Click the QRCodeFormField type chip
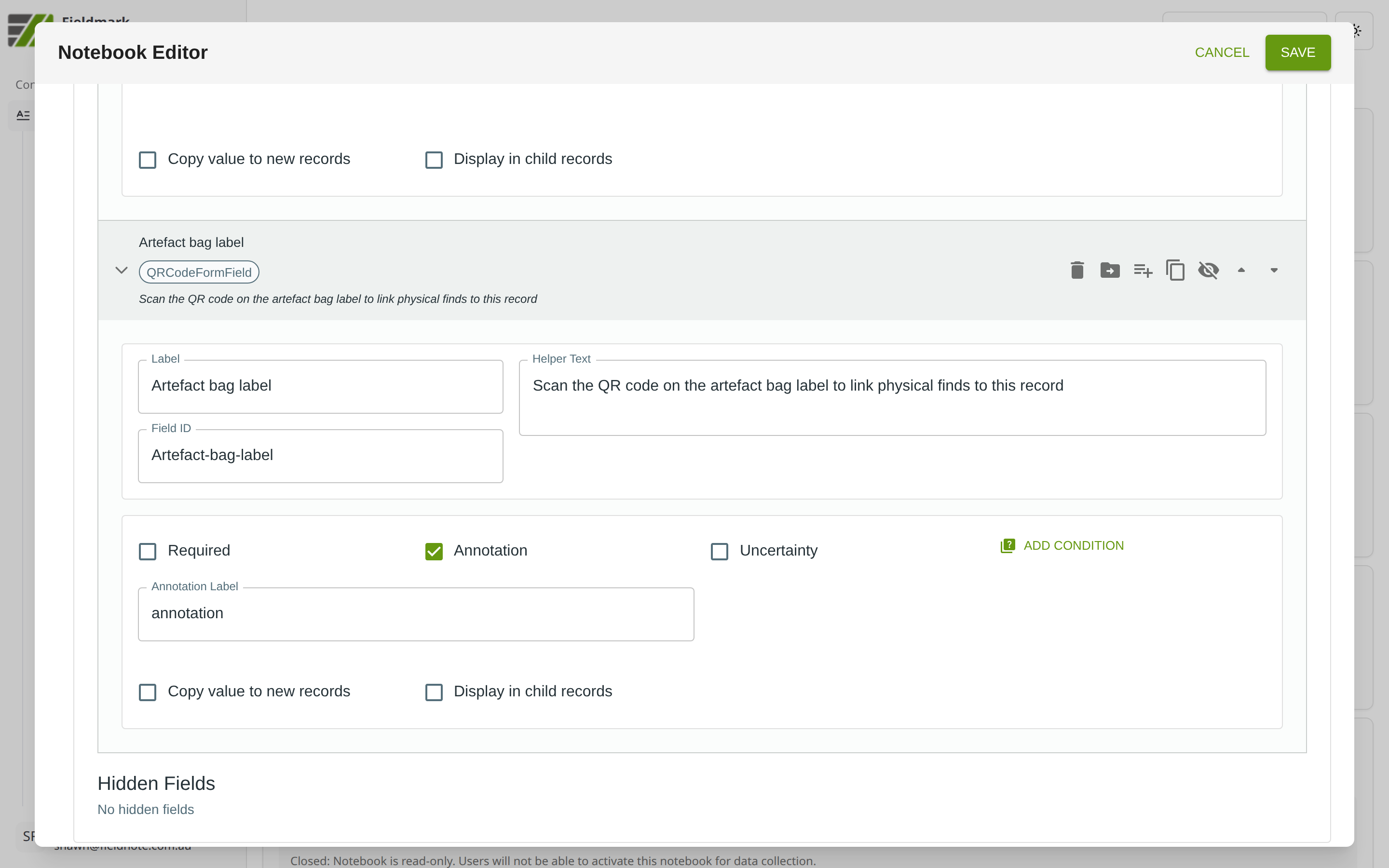Viewport: 1389px width, 868px height. (x=199, y=272)
